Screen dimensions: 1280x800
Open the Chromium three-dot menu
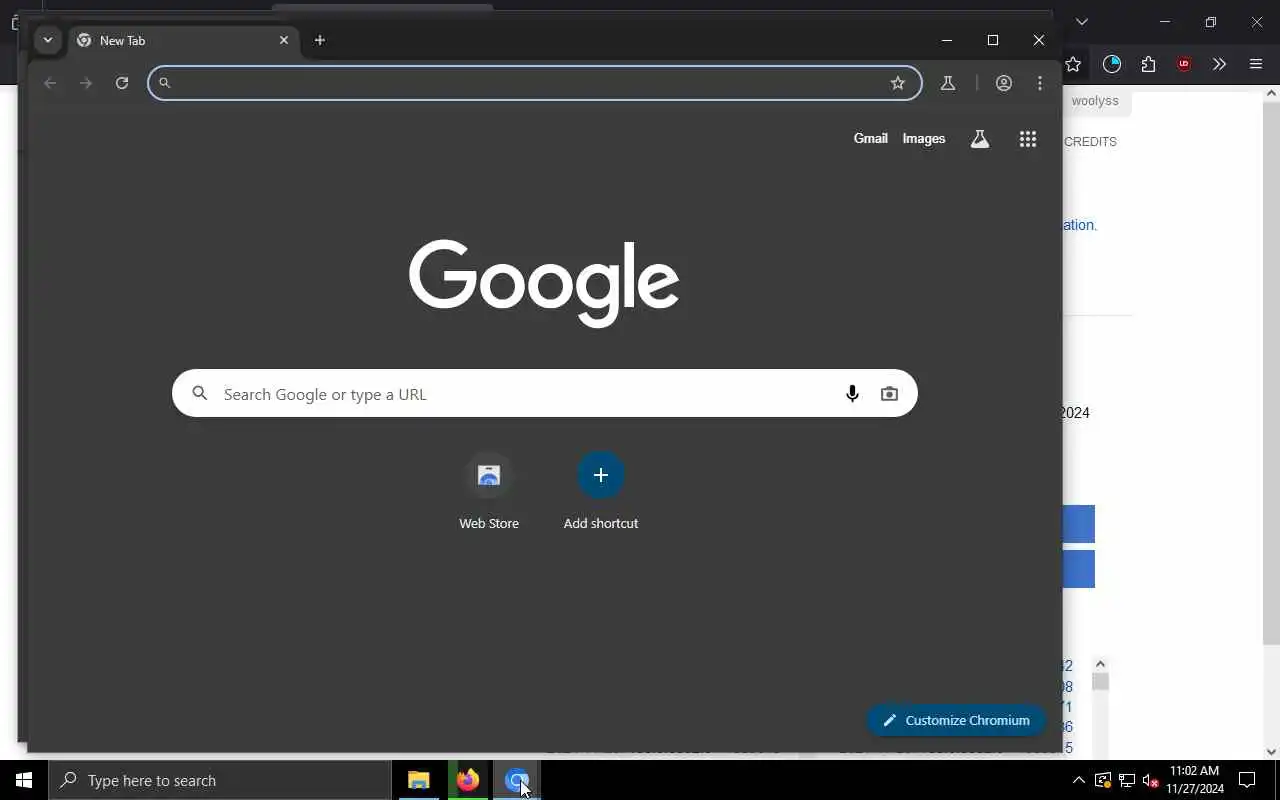click(x=1040, y=83)
